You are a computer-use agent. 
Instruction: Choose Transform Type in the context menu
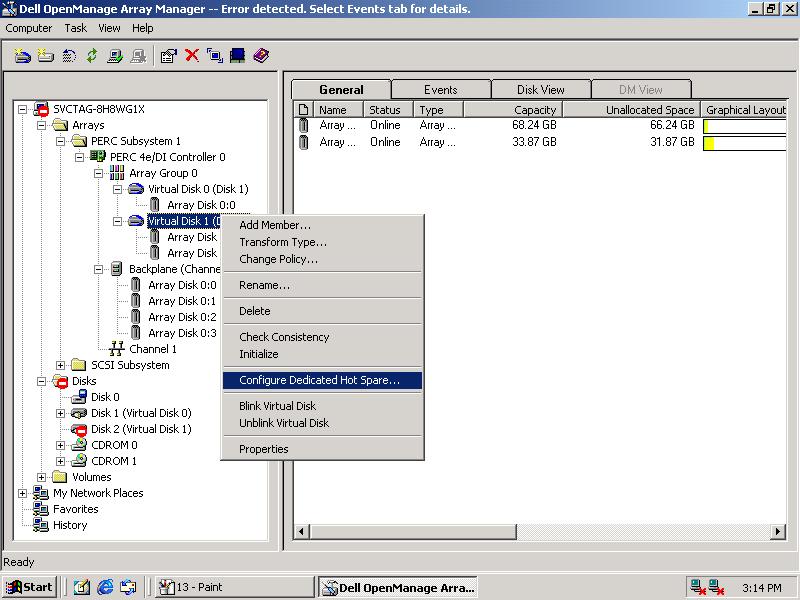coord(322,242)
